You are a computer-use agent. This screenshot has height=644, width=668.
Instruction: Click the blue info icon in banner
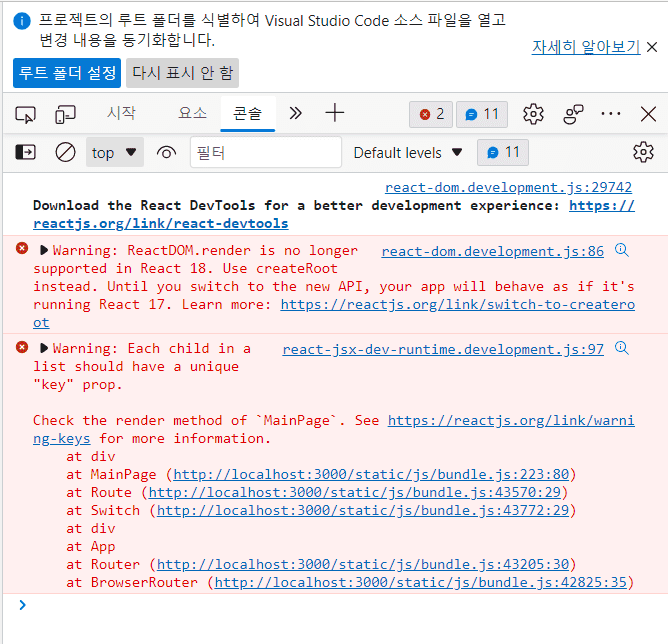pos(22,21)
